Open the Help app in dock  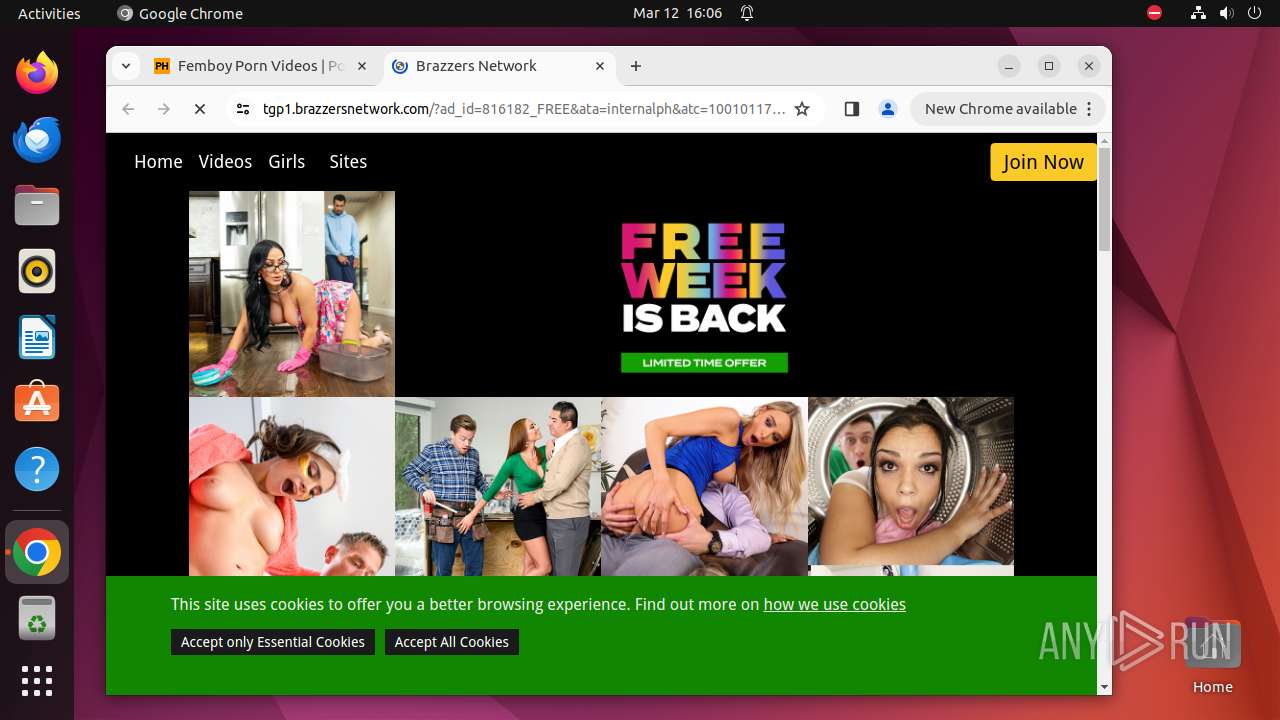(x=37, y=469)
